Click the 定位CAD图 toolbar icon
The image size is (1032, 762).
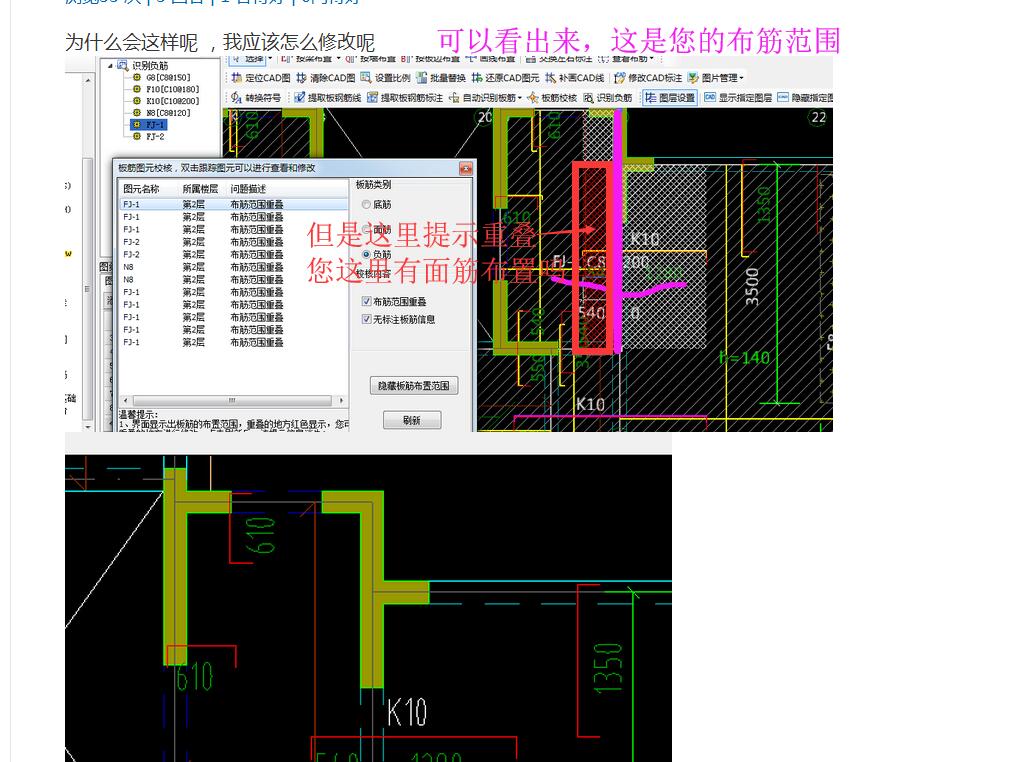[x=237, y=78]
